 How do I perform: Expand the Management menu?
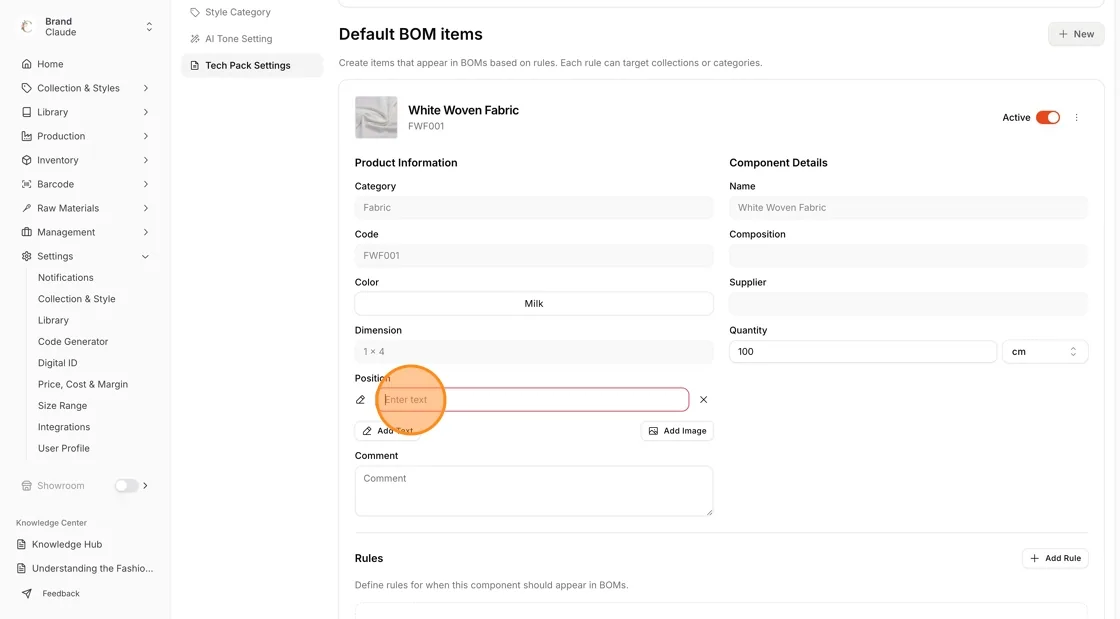click(146, 232)
